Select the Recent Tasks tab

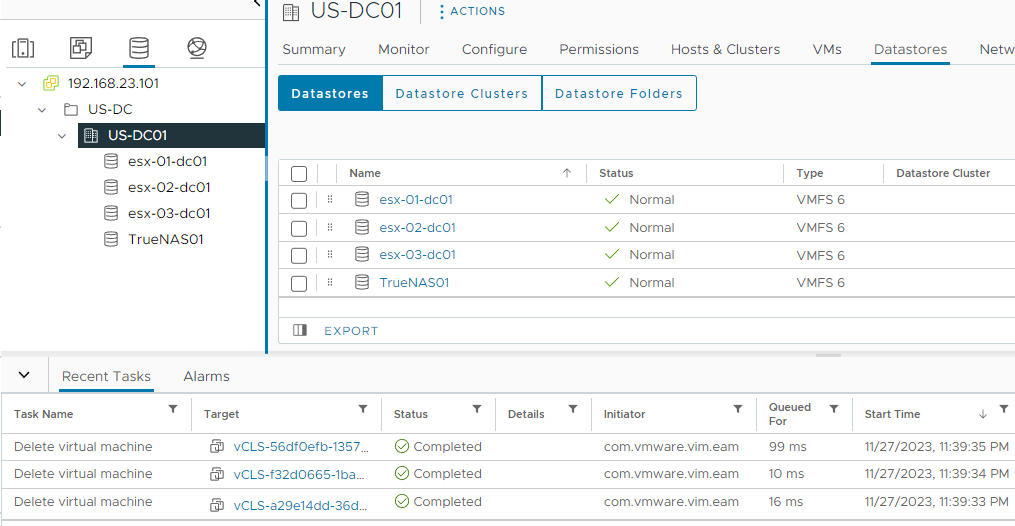click(106, 376)
